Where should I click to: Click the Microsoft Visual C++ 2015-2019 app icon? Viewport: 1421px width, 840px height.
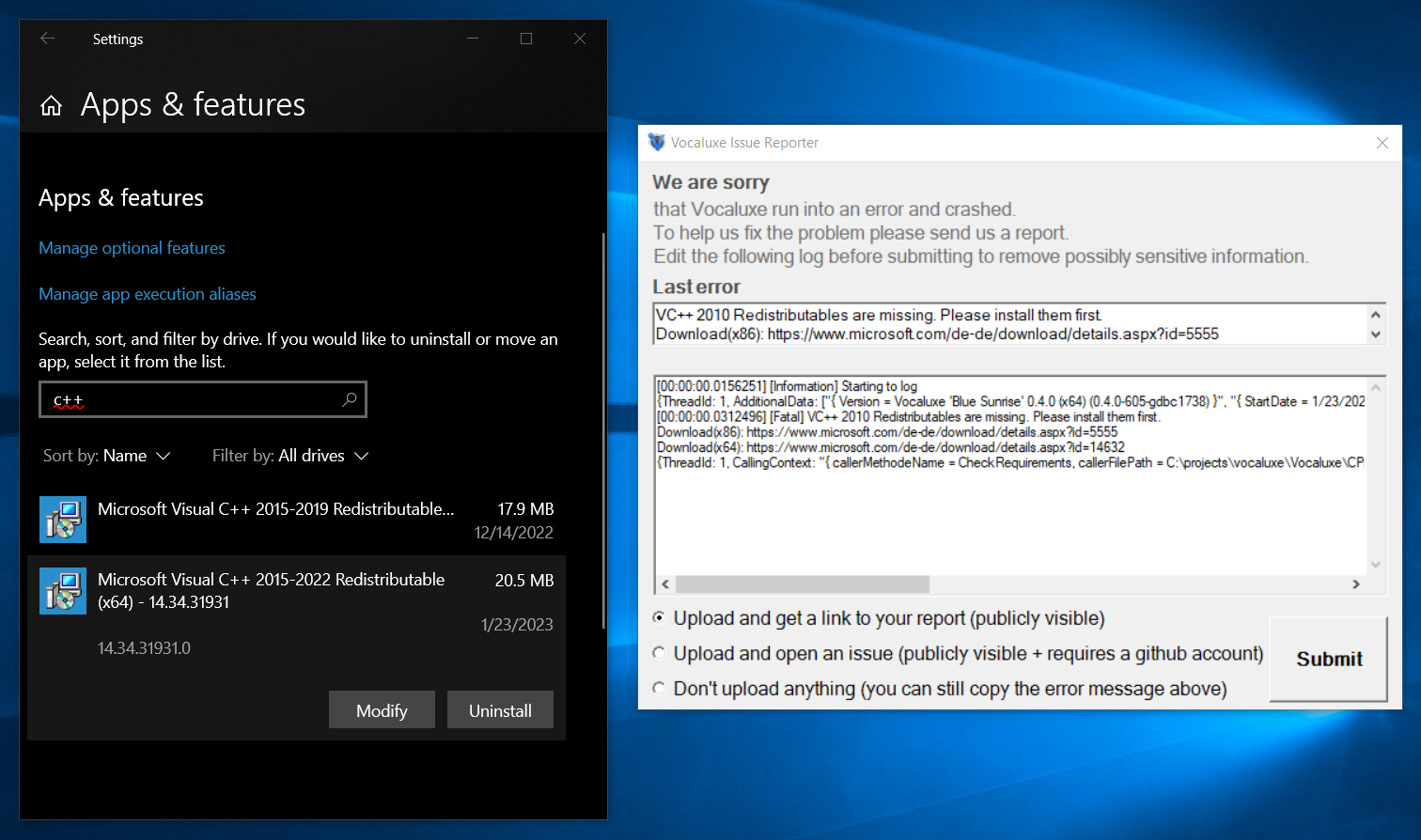62,519
